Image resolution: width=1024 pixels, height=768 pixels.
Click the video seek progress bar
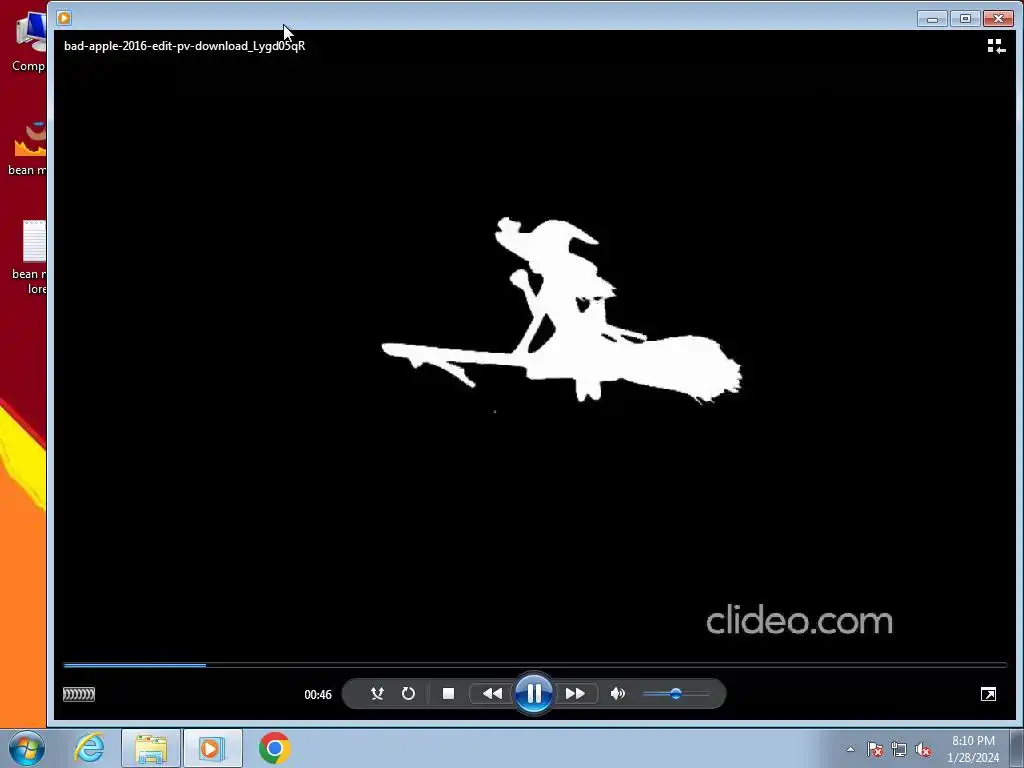coord(535,665)
